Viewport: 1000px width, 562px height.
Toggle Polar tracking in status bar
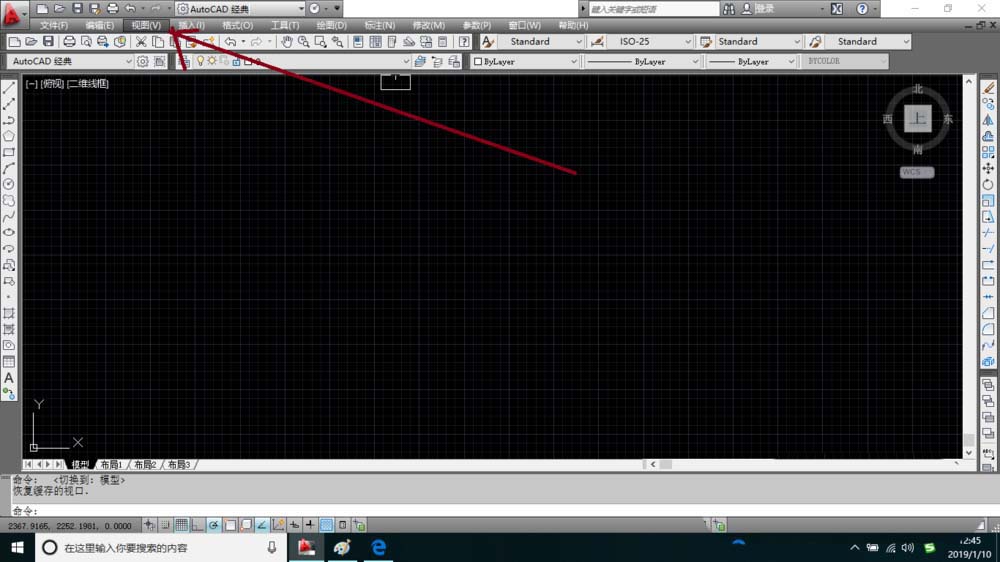click(214, 525)
